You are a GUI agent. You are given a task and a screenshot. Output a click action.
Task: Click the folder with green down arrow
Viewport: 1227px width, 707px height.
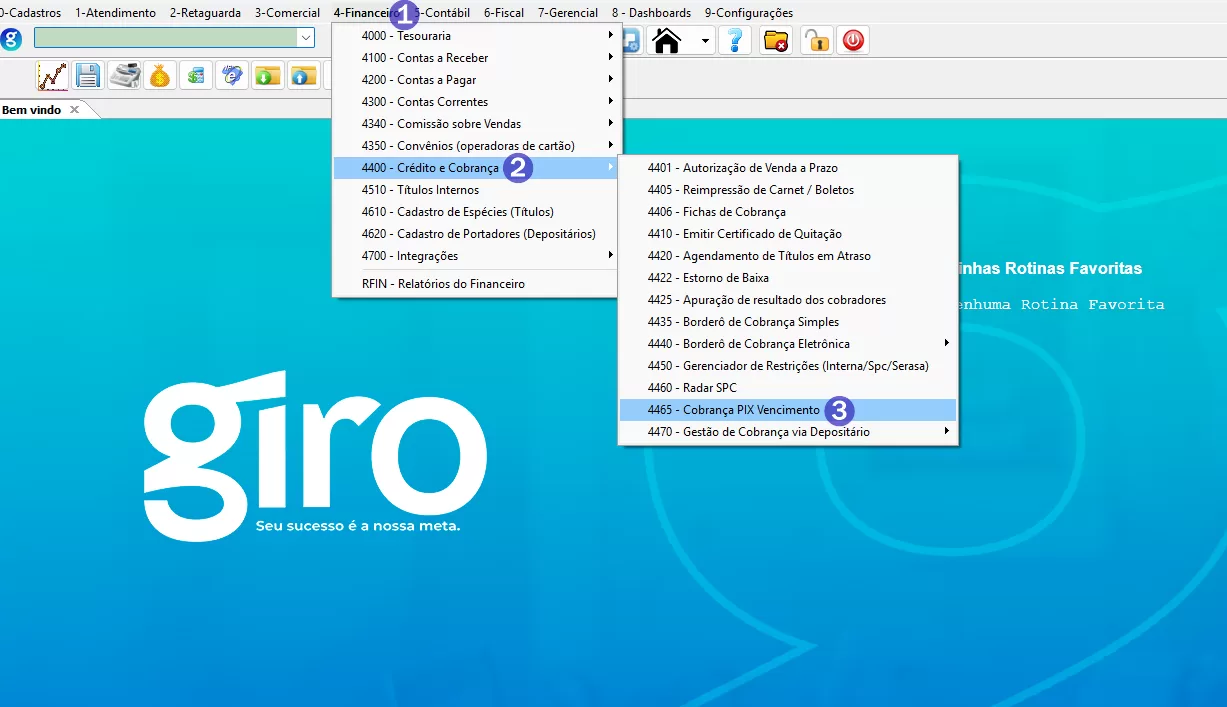click(268, 76)
